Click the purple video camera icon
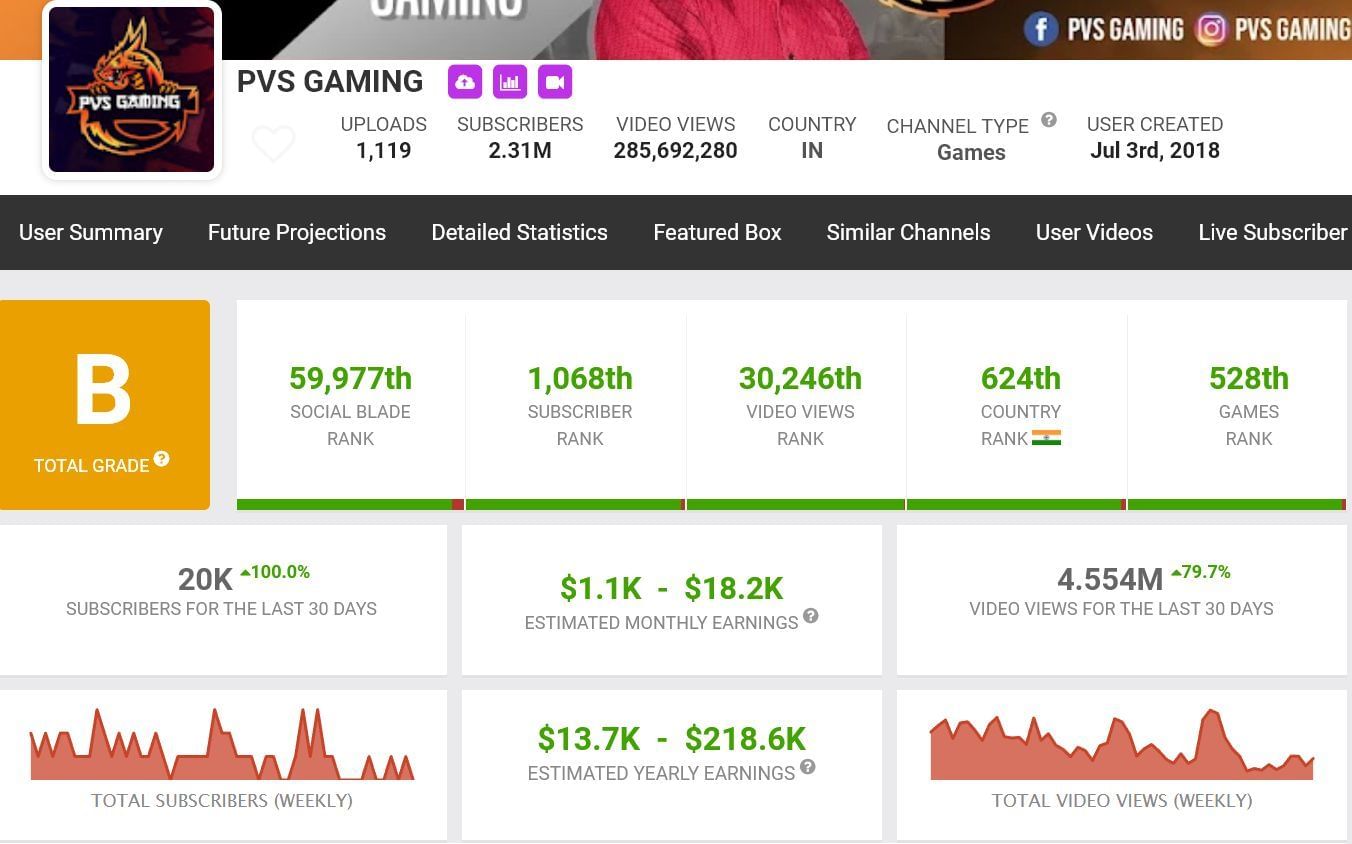The image size is (1352, 844). [x=555, y=82]
